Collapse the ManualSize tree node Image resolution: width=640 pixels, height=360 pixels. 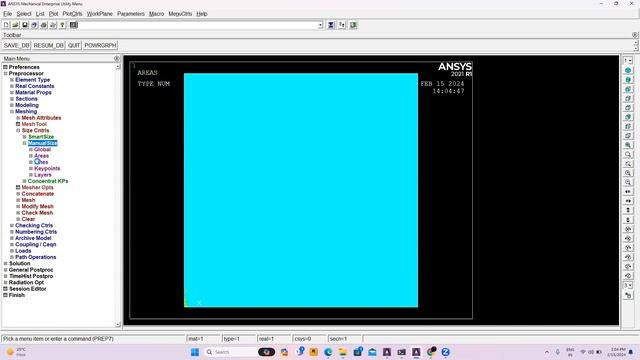click(x=24, y=143)
